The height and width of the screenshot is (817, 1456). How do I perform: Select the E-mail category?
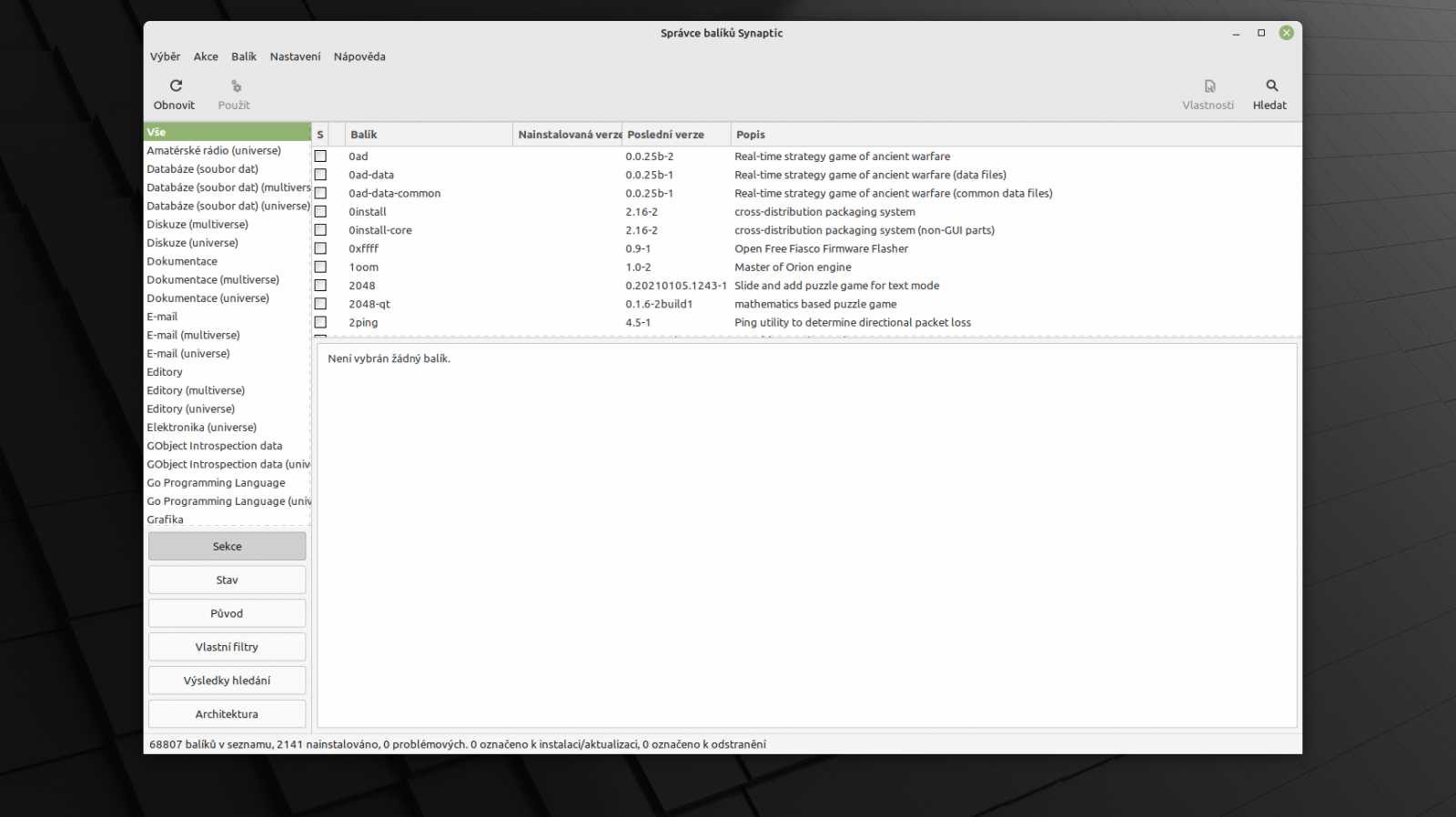[x=227, y=317]
